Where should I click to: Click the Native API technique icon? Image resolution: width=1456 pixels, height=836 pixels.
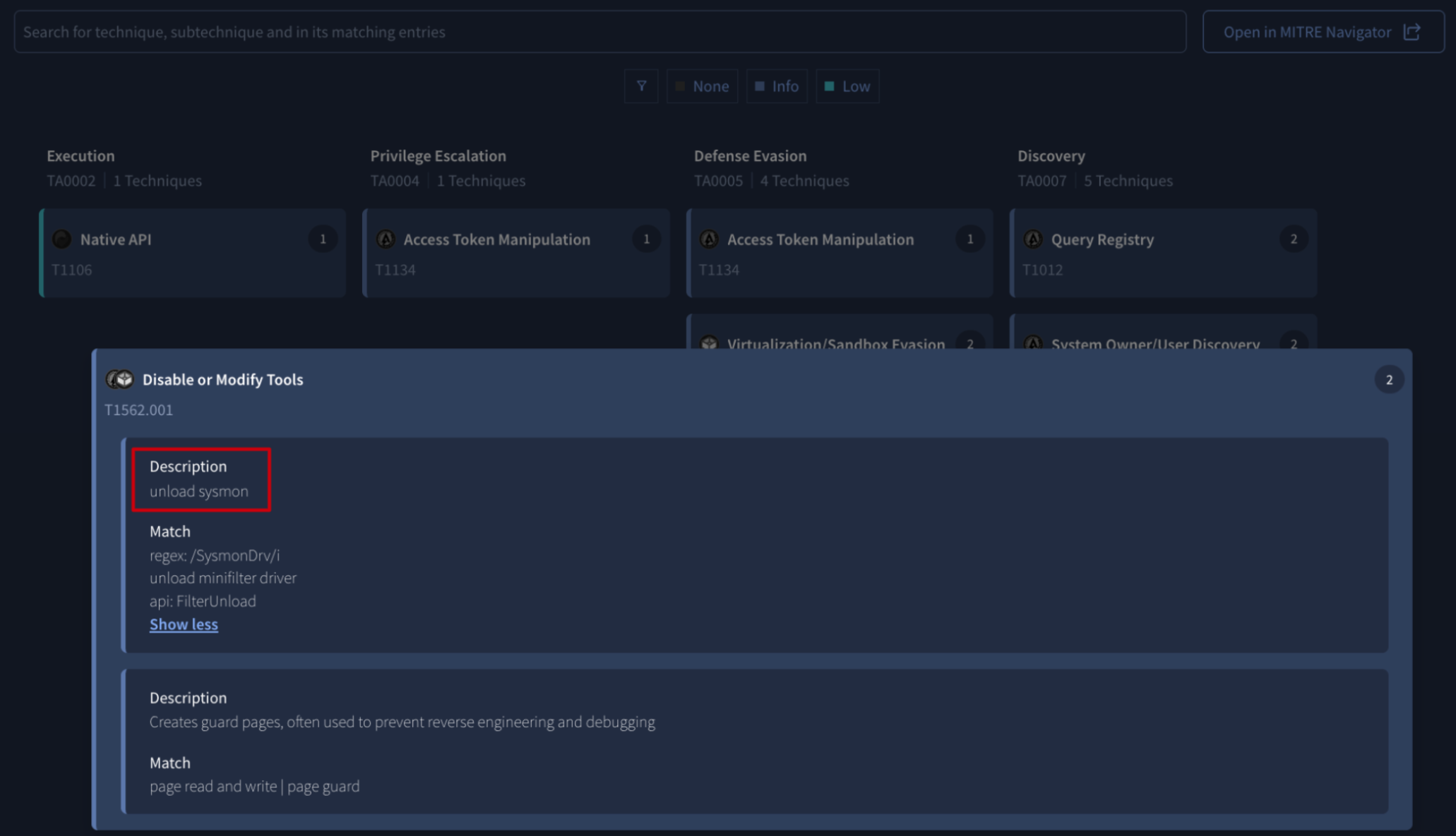point(62,239)
